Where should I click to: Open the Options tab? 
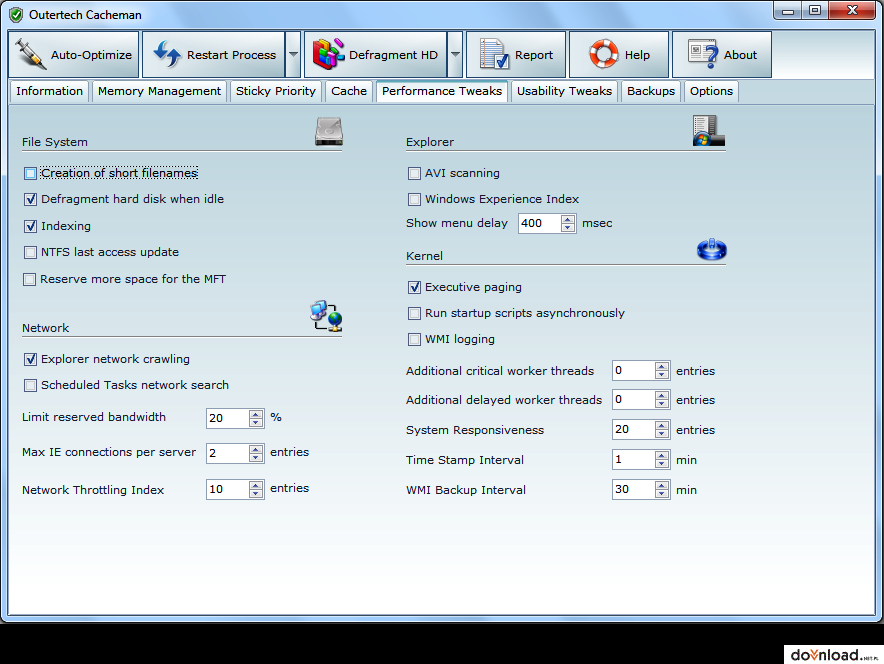pyautogui.click(x=711, y=91)
